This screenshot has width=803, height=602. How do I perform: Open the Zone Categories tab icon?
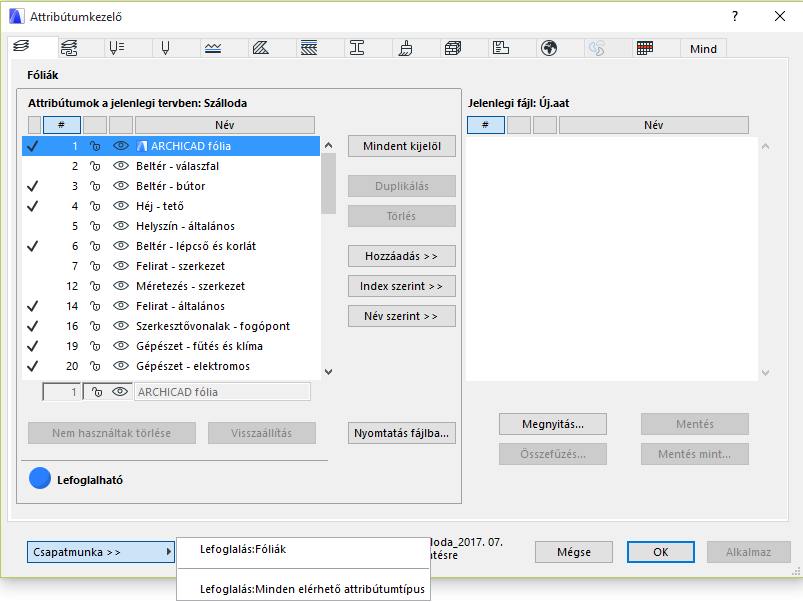501,48
